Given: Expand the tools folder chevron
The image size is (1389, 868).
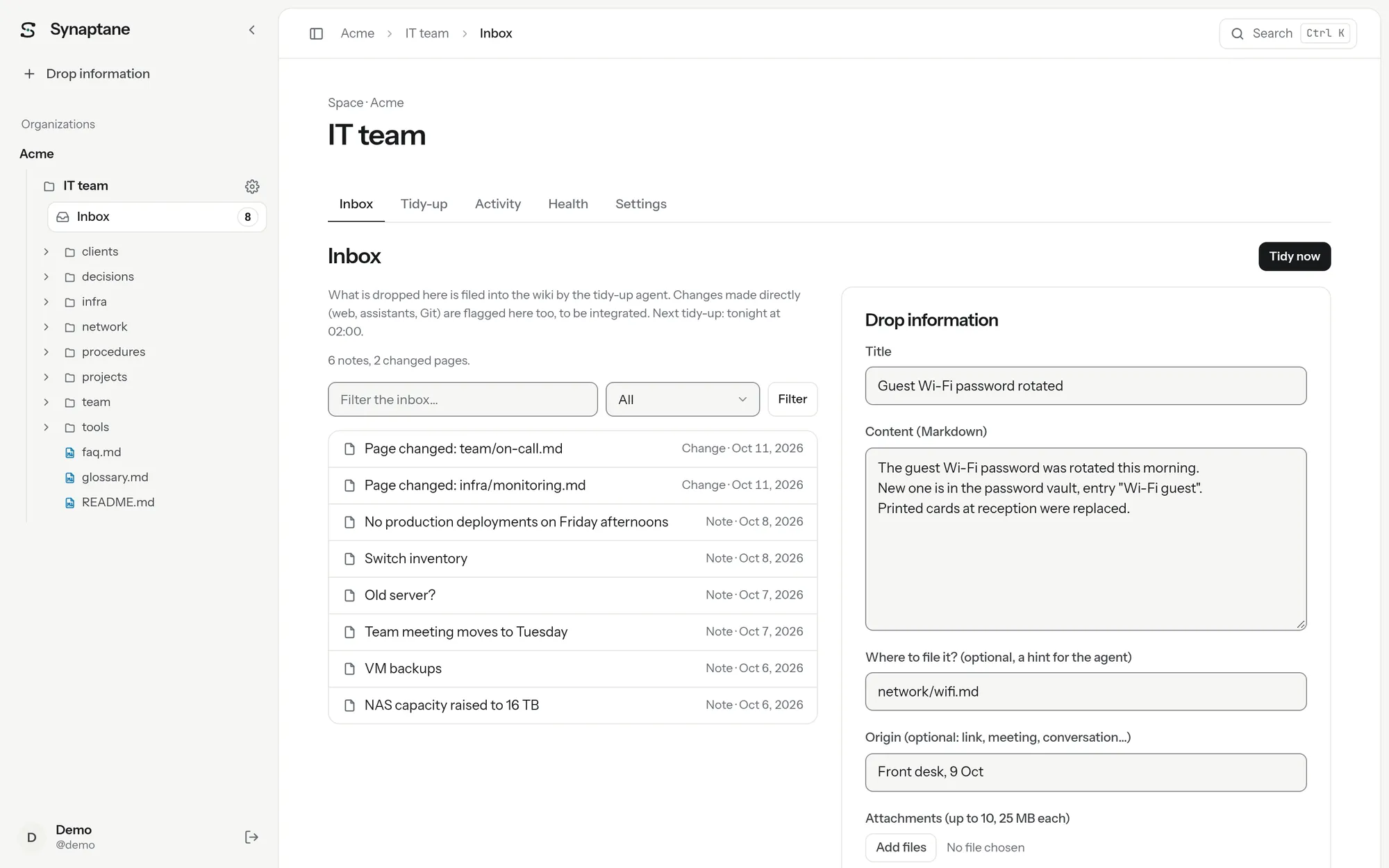Looking at the screenshot, I should point(47,427).
